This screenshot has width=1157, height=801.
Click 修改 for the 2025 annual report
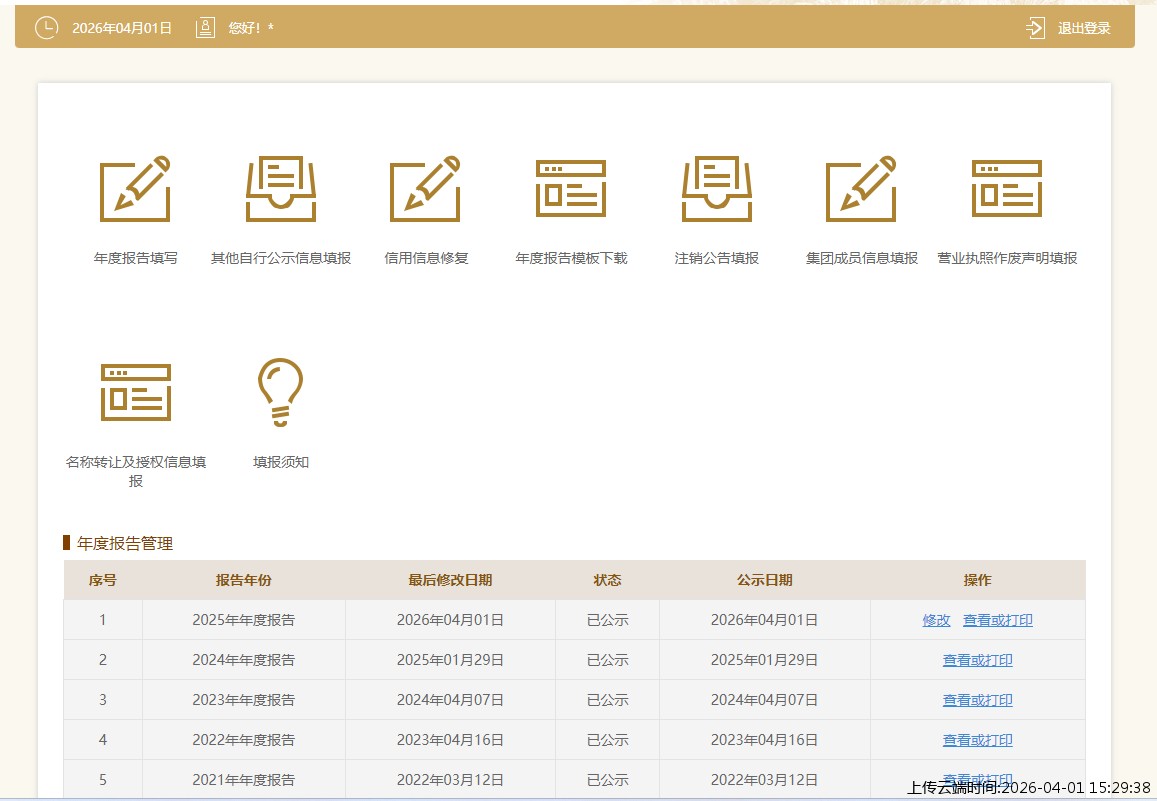pyautogui.click(x=936, y=620)
